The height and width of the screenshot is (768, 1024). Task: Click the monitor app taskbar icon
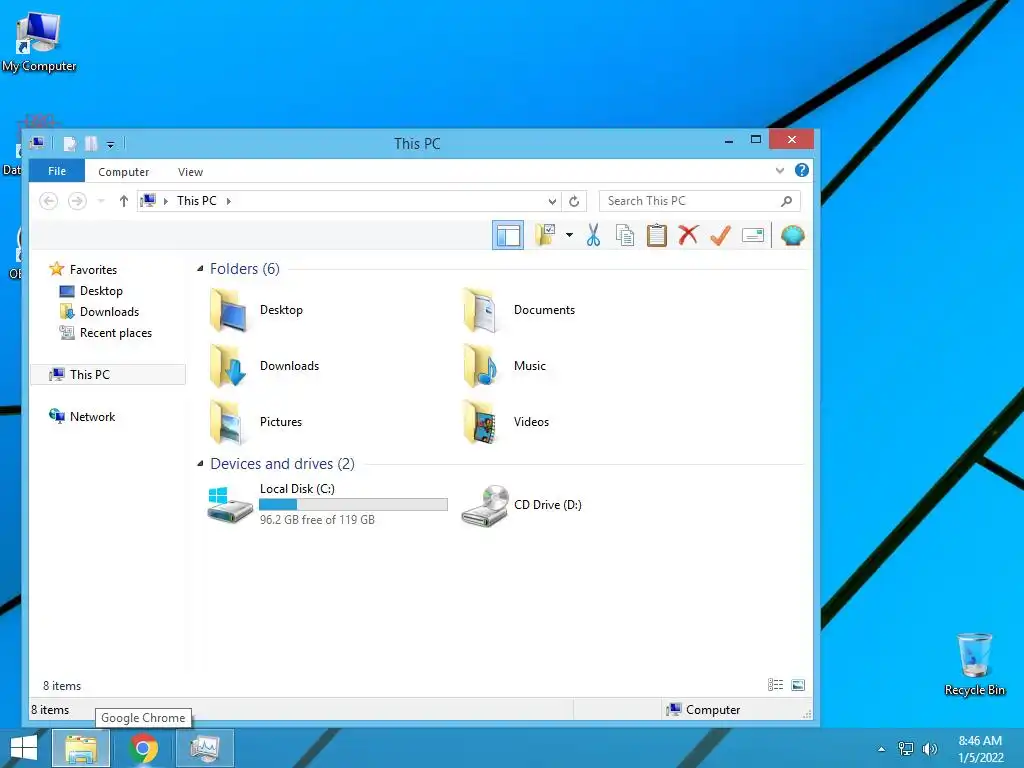(x=205, y=748)
